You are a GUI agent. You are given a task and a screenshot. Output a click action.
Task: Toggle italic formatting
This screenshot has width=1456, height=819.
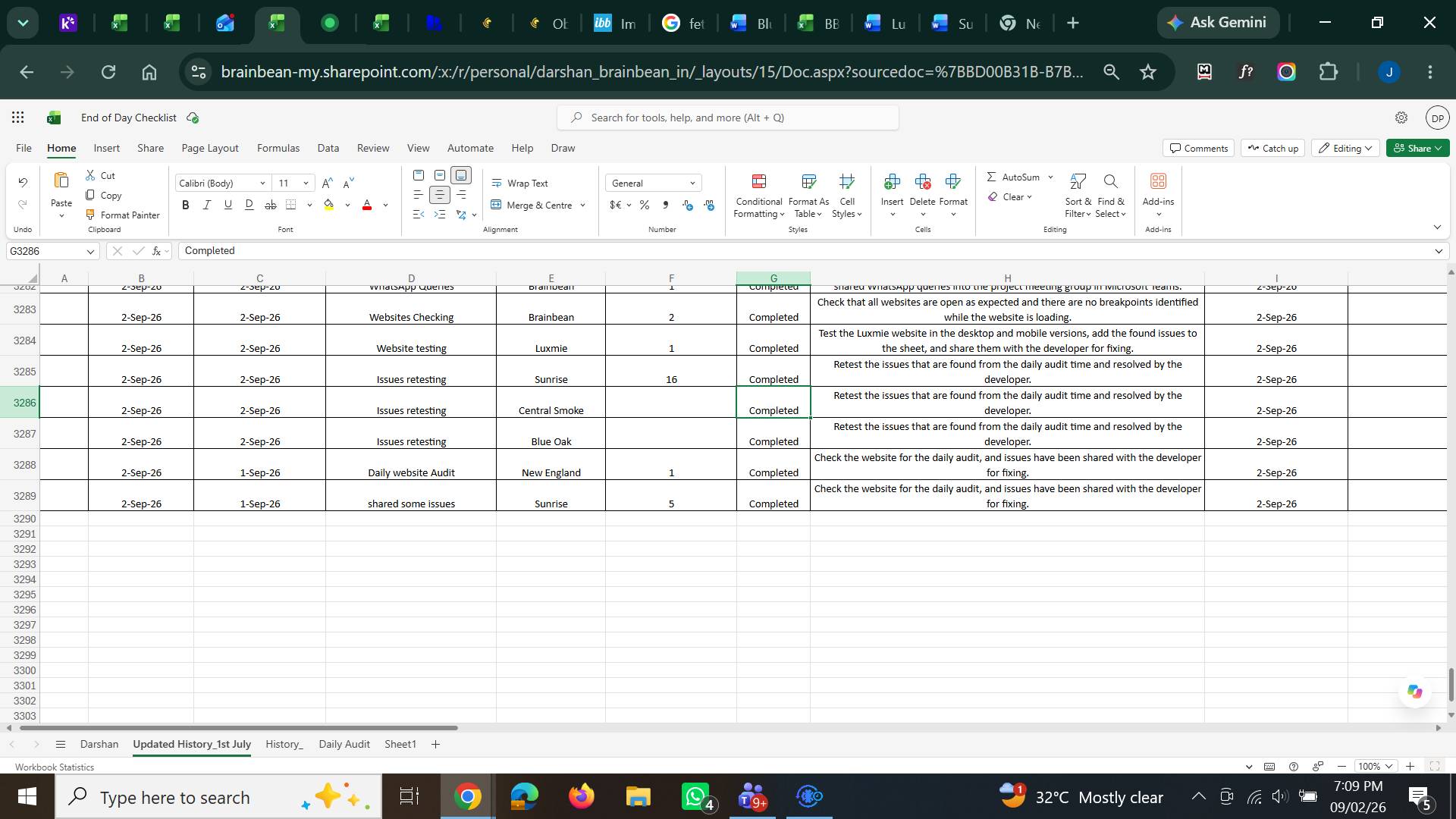pos(206,205)
